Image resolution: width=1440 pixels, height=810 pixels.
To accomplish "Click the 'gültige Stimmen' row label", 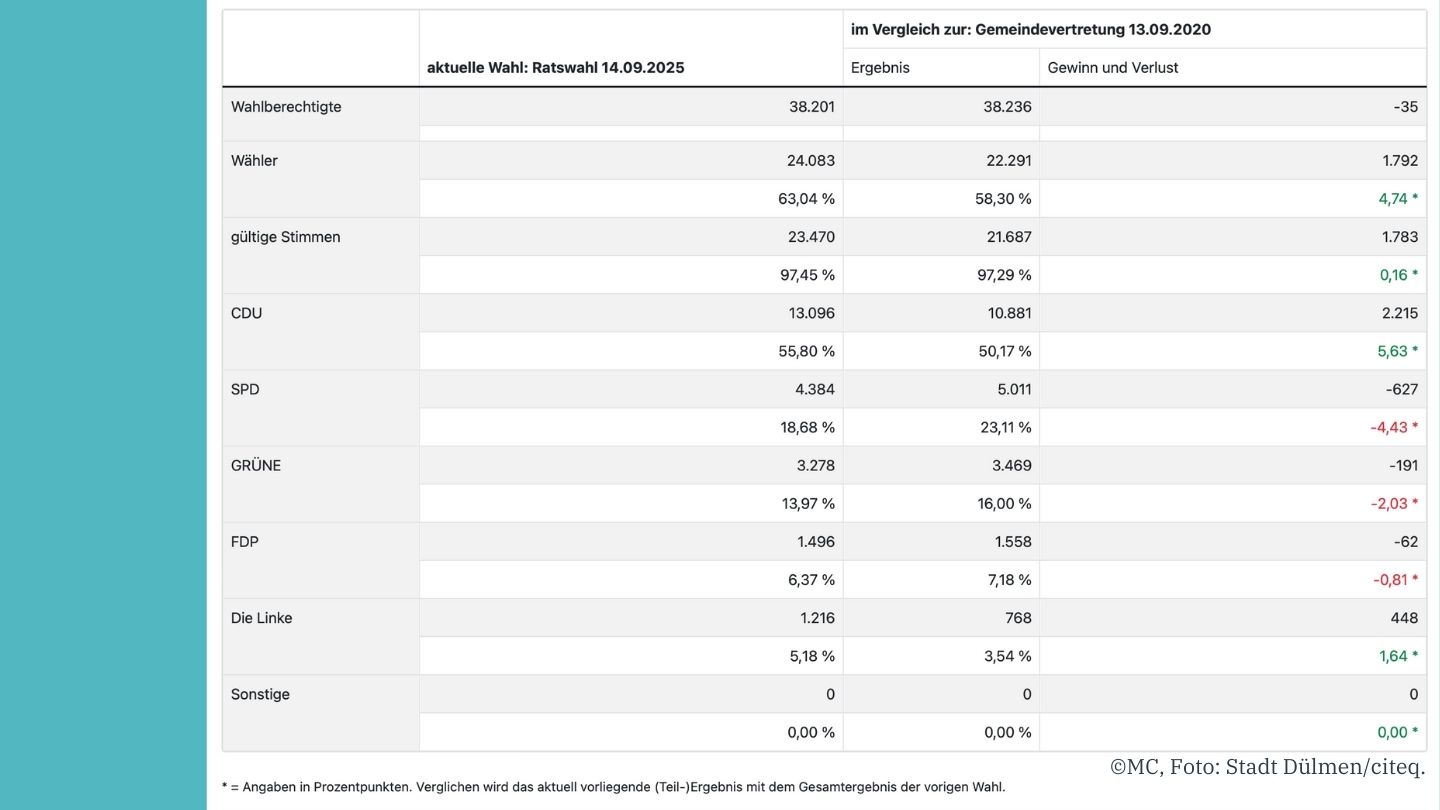I will point(286,237).
